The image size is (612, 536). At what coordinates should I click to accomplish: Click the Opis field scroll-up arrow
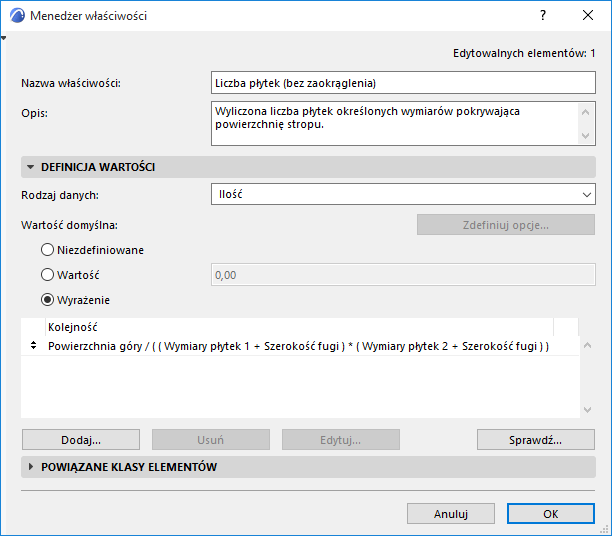(585, 112)
